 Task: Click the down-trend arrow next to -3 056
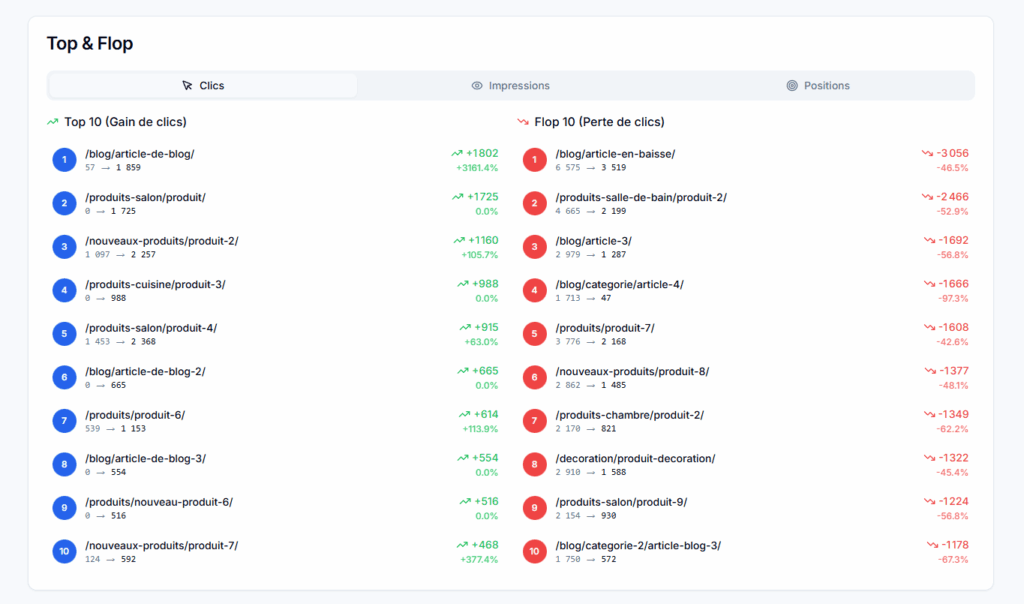pos(927,153)
